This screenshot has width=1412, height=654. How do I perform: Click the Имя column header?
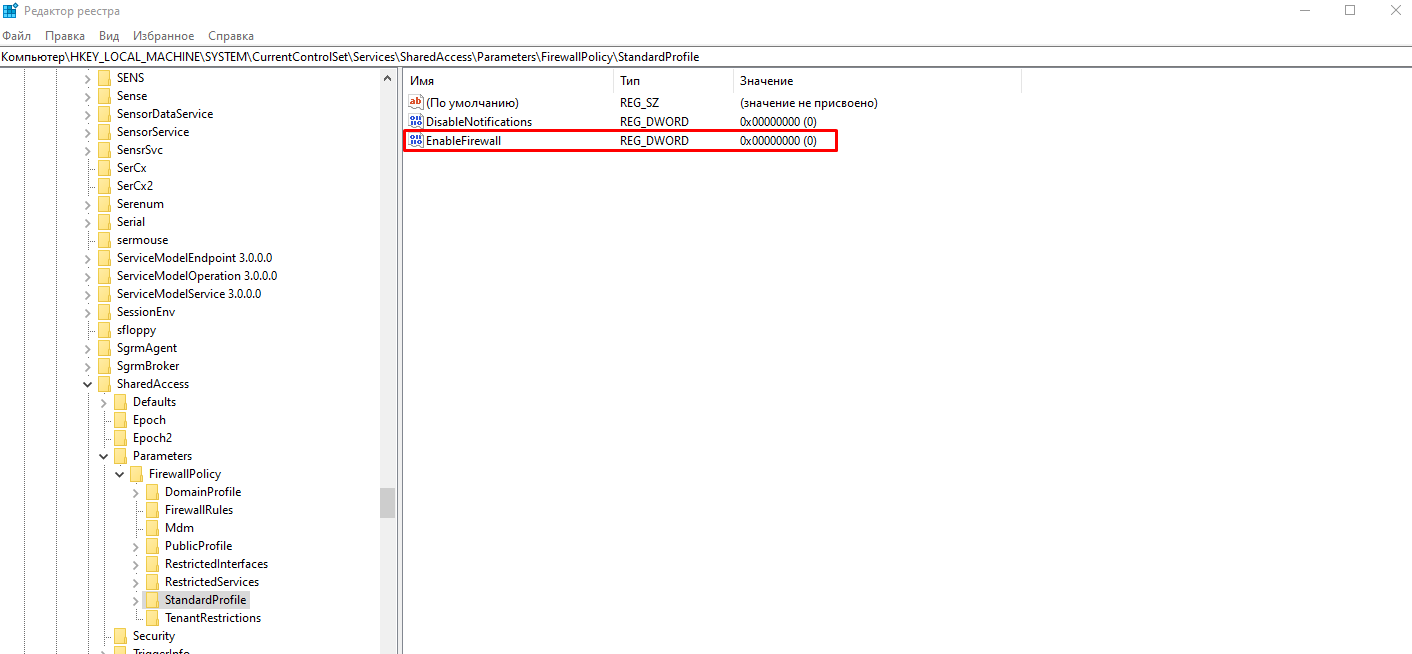508,81
